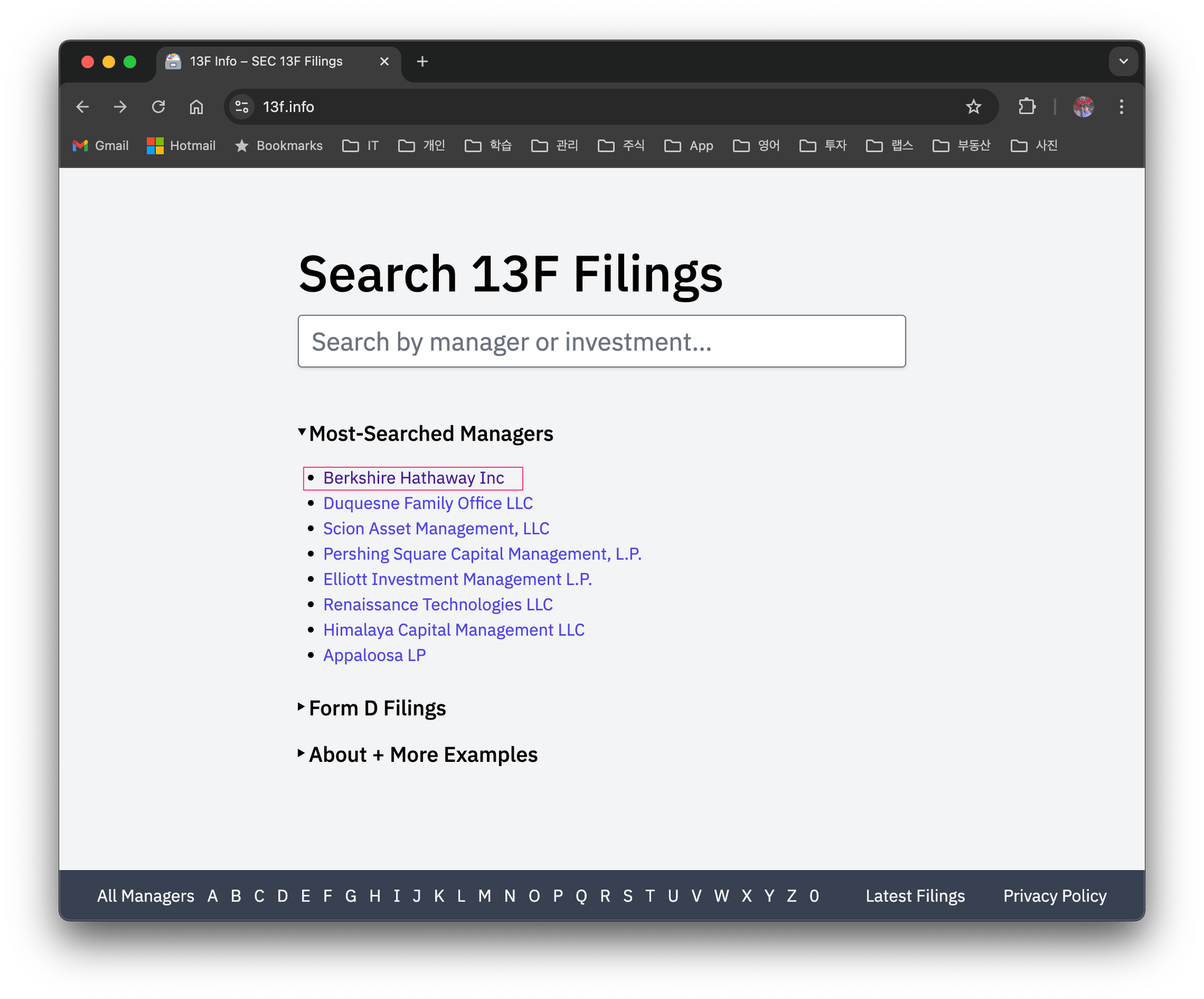Browse managers starting with T
The height and width of the screenshot is (999, 1204).
[x=650, y=896]
